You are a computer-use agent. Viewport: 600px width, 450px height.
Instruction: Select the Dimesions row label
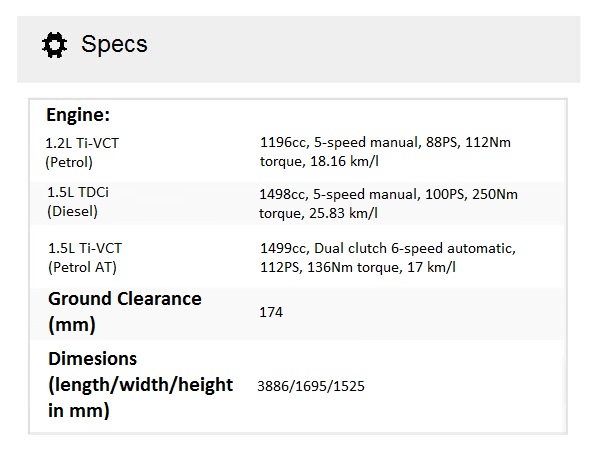[140, 384]
